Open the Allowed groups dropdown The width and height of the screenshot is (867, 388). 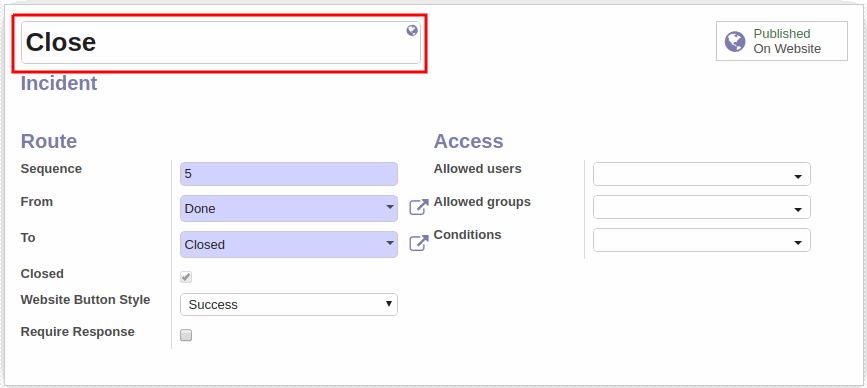point(702,207)
